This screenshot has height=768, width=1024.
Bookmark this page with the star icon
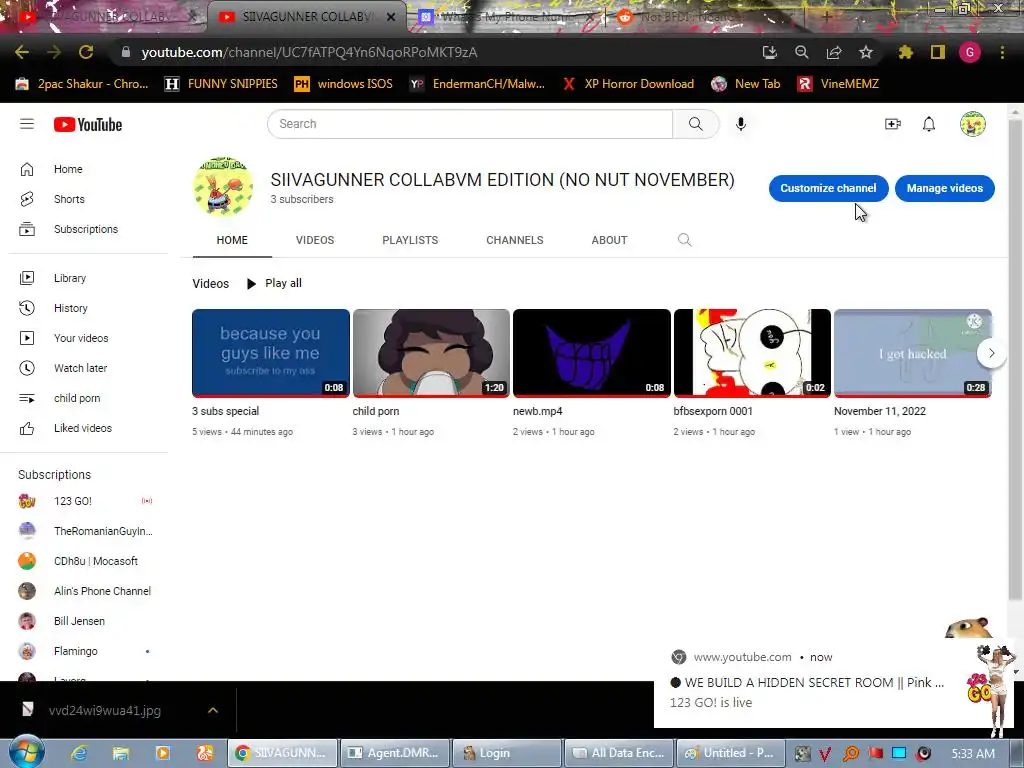(x=866, y=52)
